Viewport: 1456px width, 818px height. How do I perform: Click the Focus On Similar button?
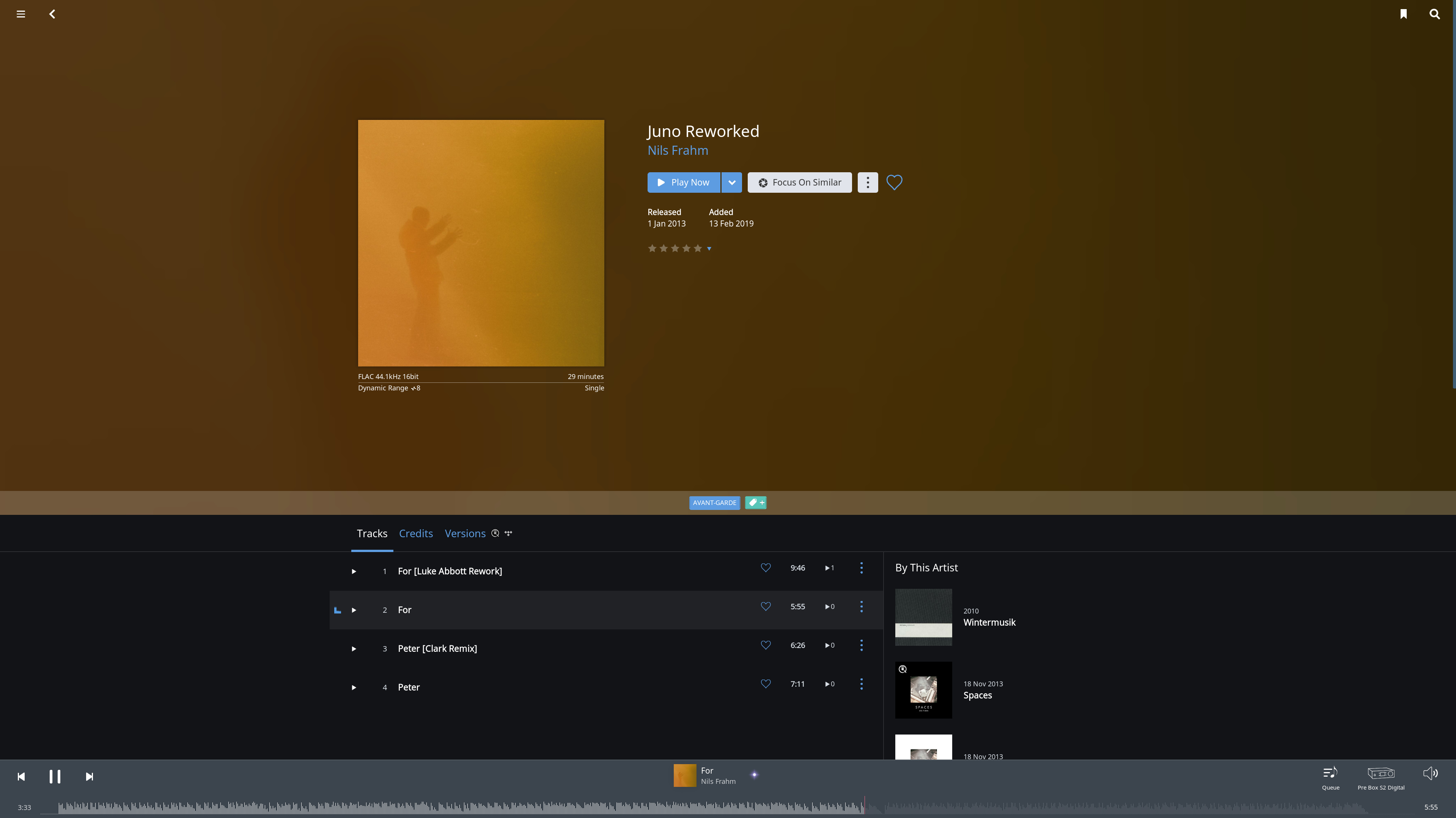tap(799, 182)
